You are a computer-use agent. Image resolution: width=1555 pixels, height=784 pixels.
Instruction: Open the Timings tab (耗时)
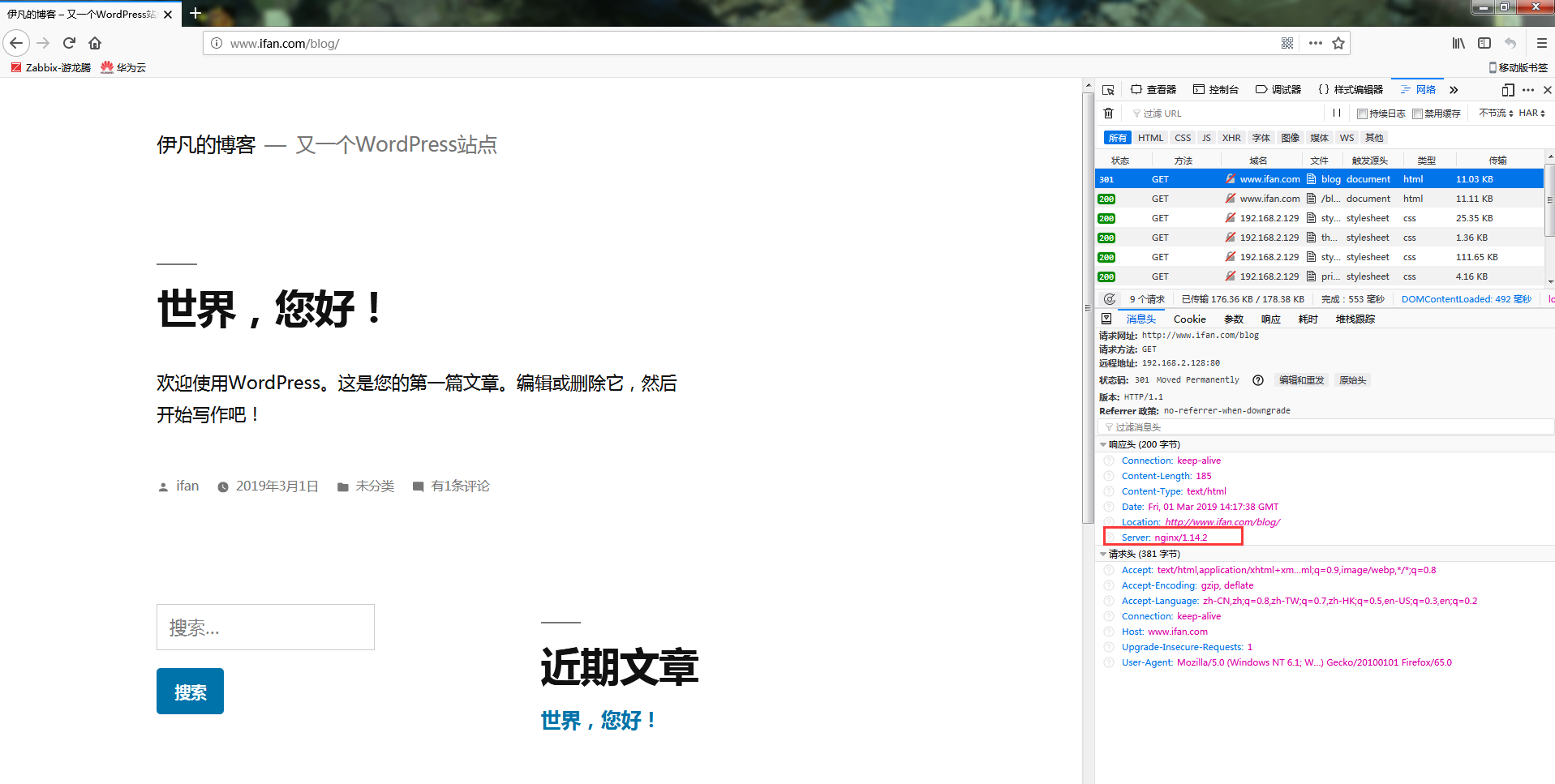pos(1308,319)
